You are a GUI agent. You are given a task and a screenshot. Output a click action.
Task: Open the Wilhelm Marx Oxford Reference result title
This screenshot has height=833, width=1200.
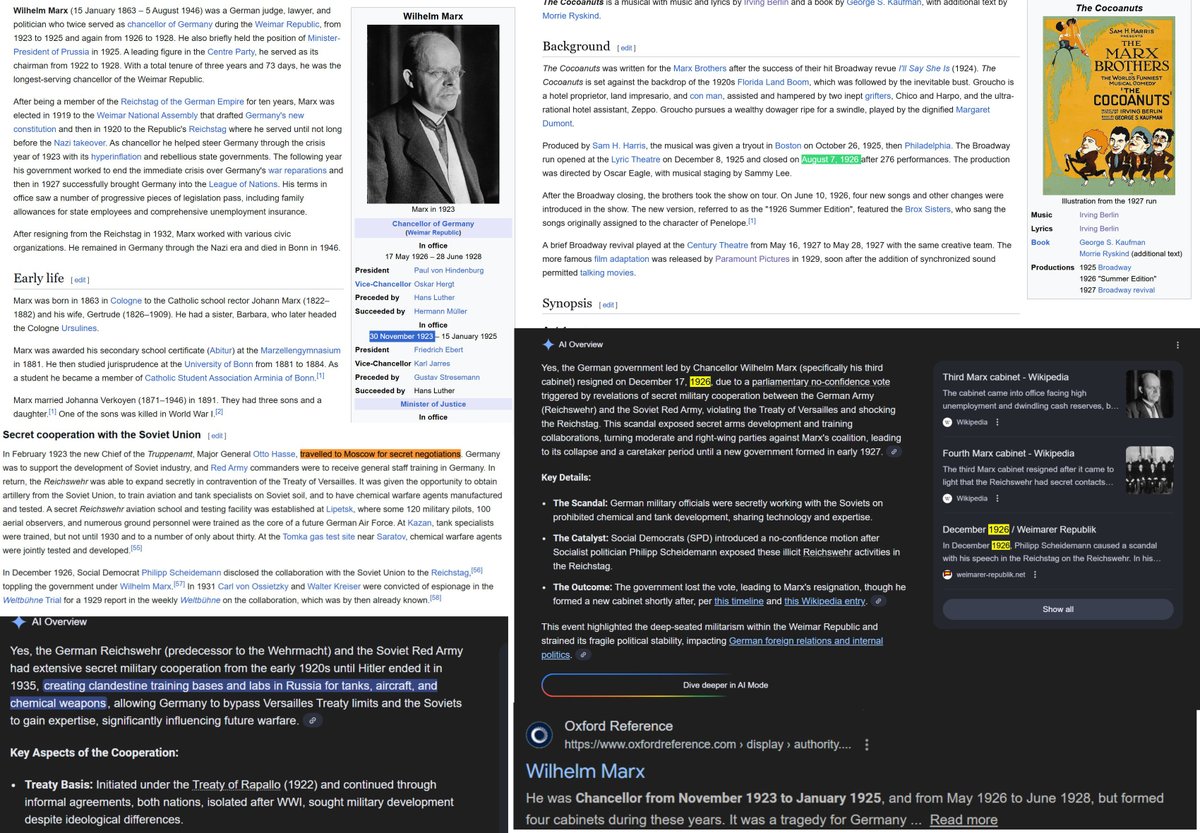(586, 771)
